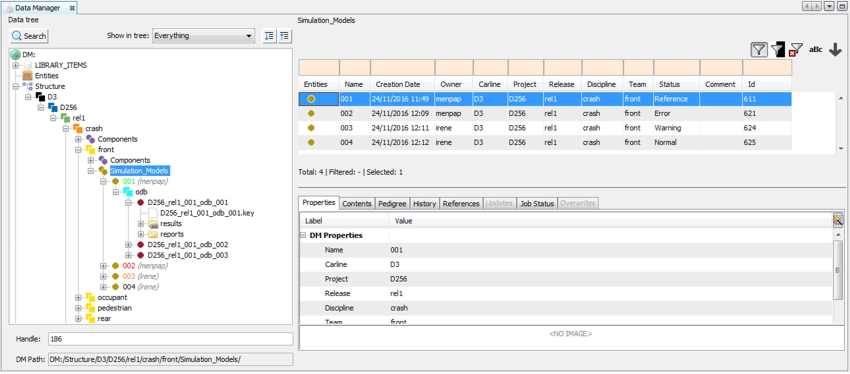Click the occupant folder icon

point(91,298)
